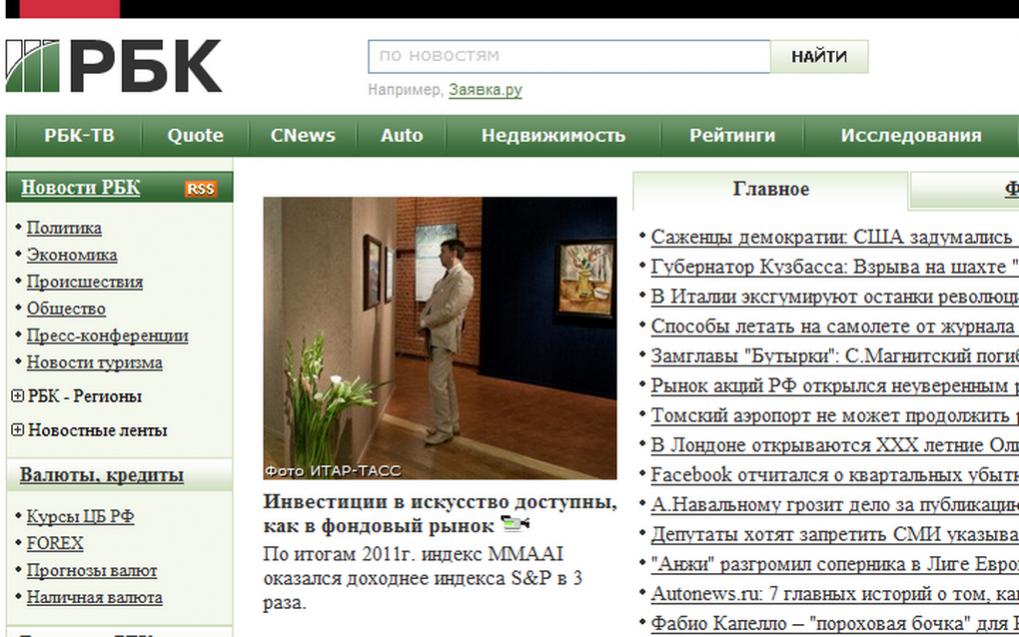
Task: Click the РБК logo
Action: coord(114,66)
